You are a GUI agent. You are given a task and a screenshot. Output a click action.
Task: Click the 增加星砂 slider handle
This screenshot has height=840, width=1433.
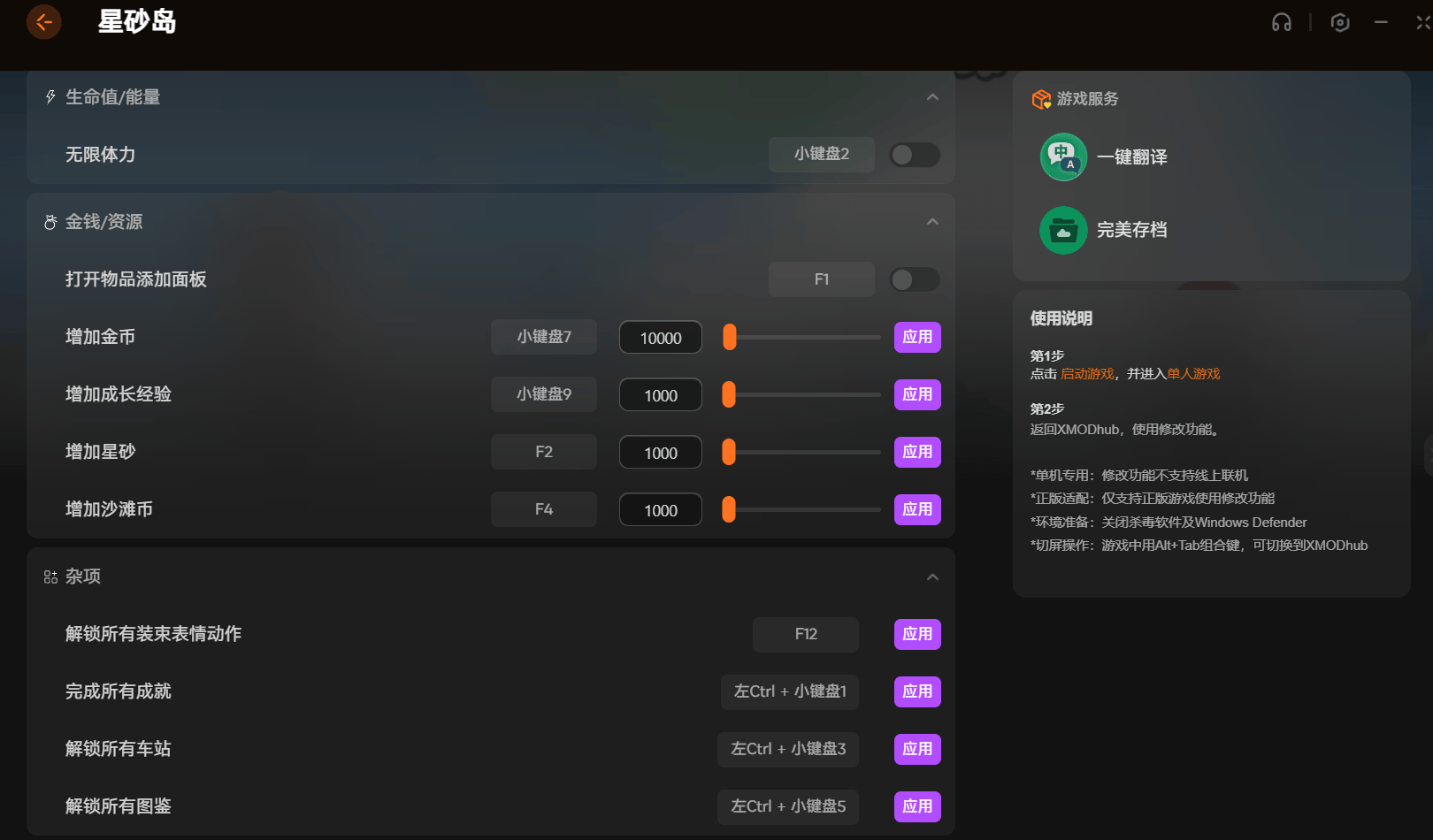click(x=729, y=452)
